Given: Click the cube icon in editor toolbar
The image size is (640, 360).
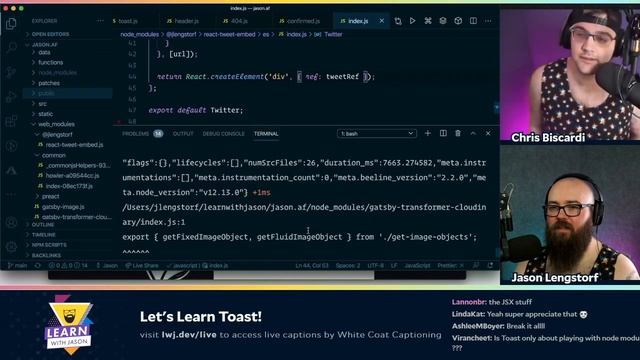Looking at the screenshot, I should tap(458, 21).
